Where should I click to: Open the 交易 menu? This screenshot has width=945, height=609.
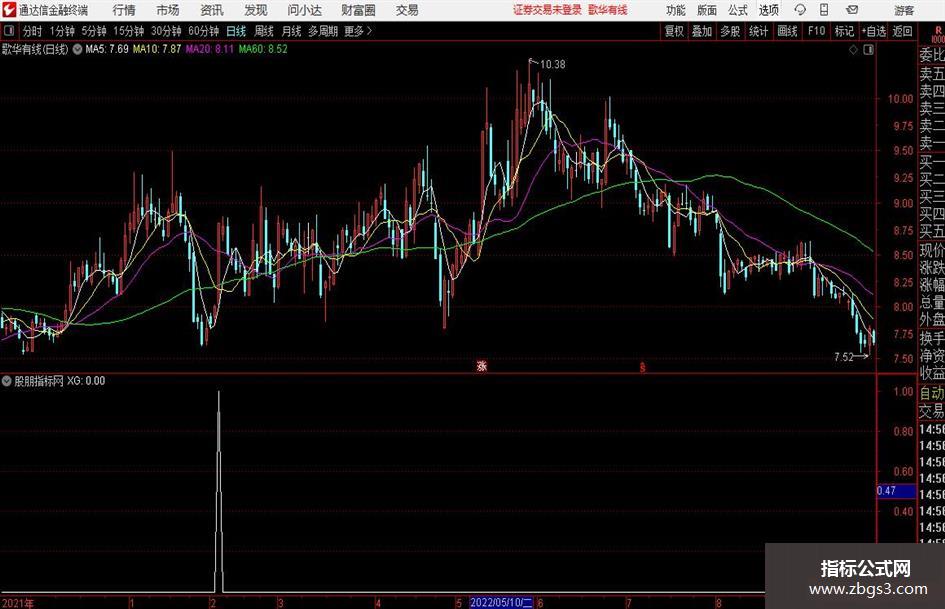point(407,10)
